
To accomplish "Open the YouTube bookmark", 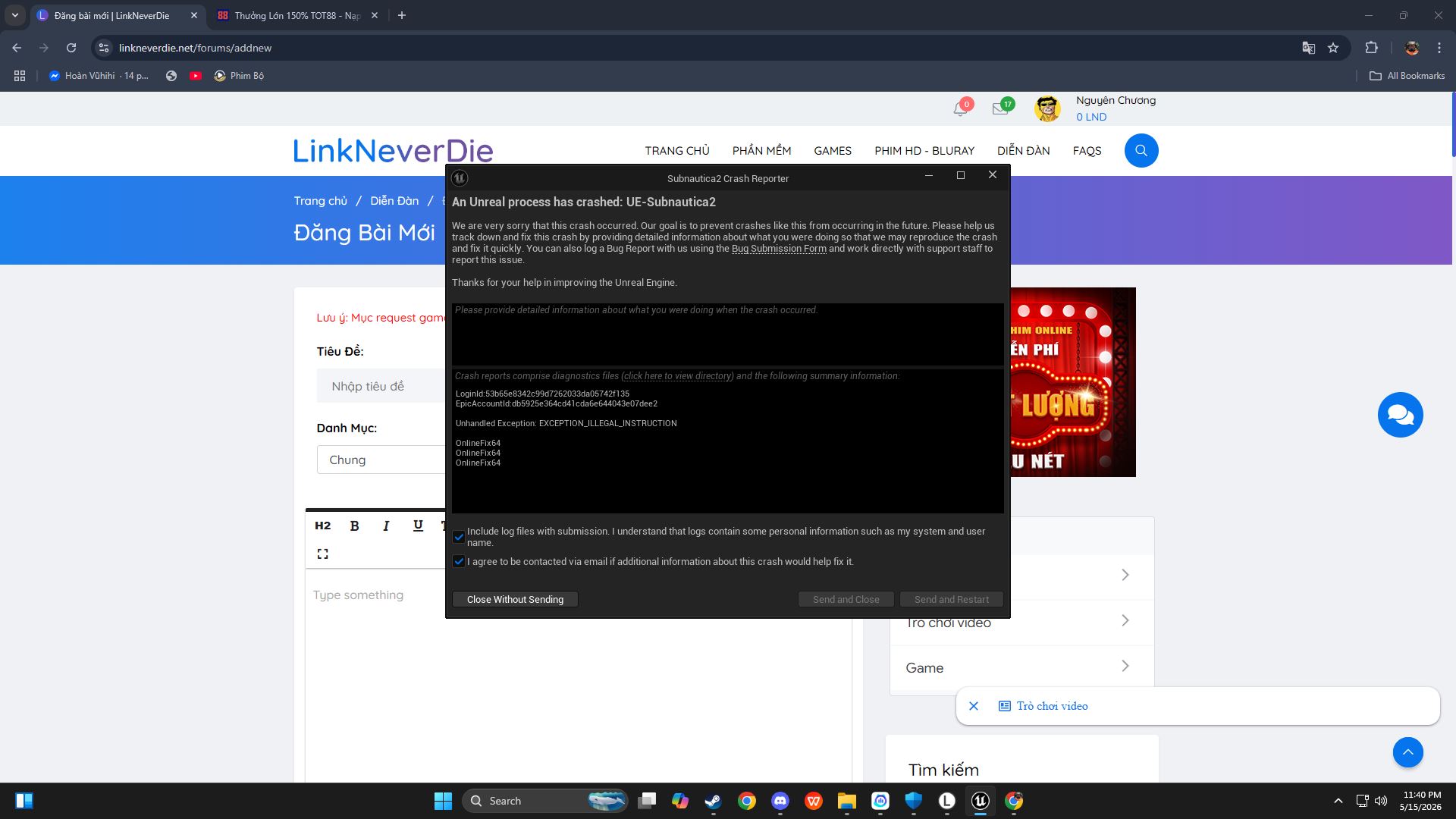I will point(196,76).
